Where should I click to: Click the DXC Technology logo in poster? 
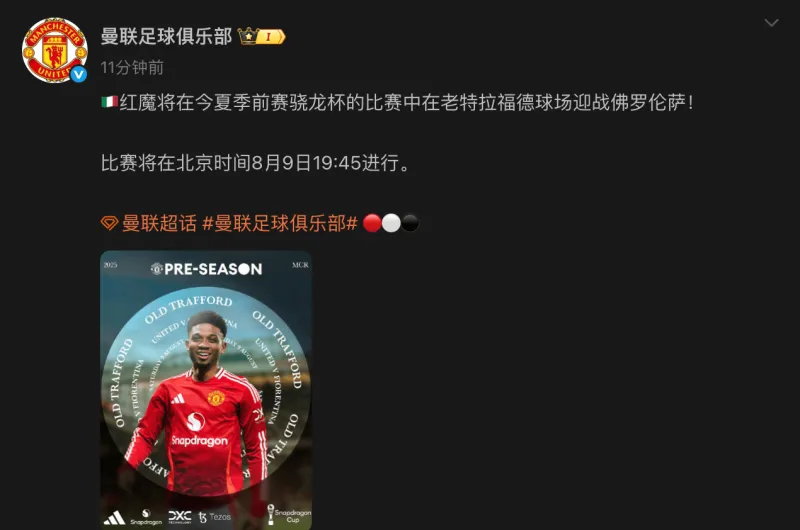click(x=180, y=517)
